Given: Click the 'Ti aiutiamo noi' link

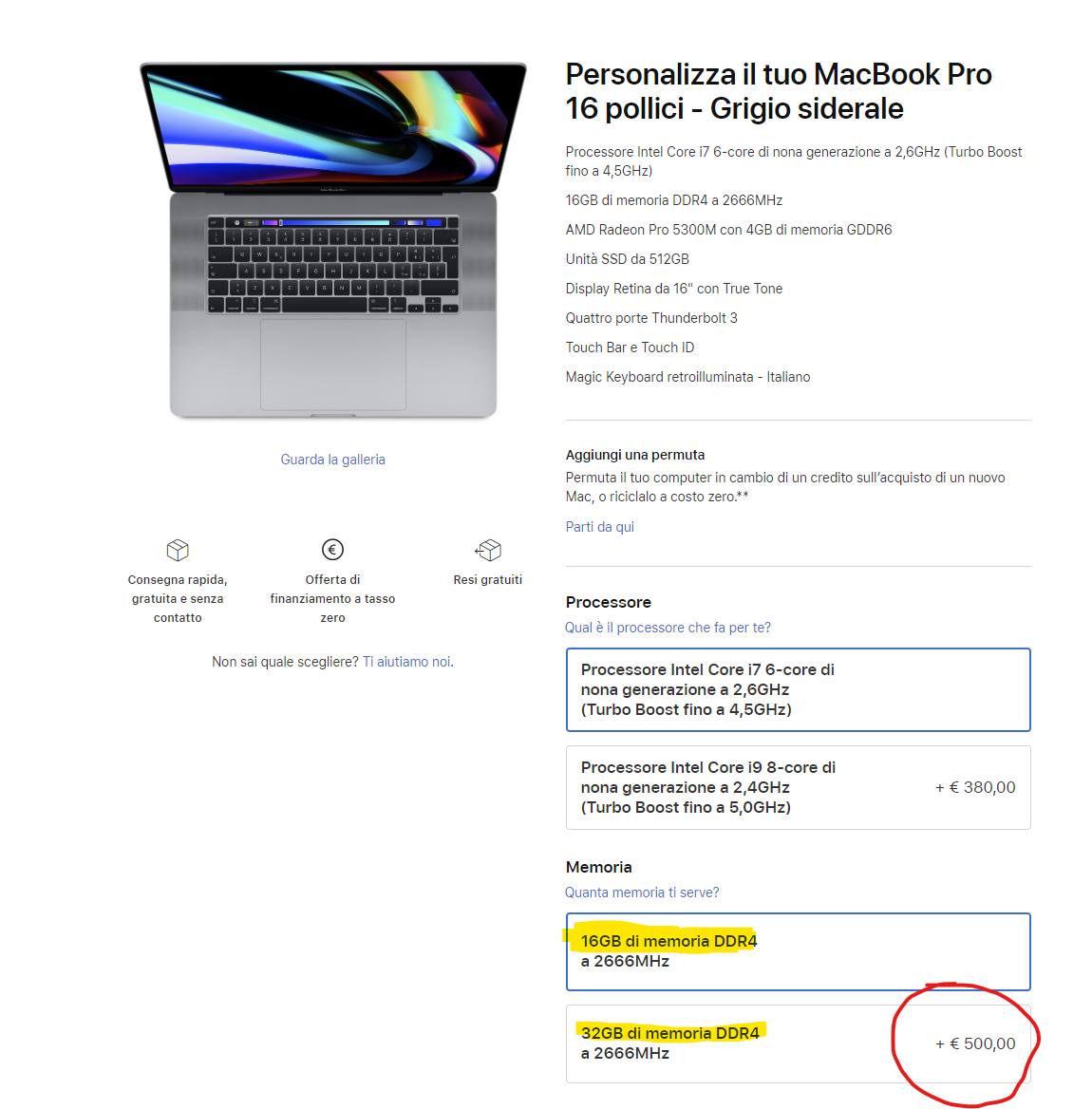Looking at the screenshot, I should (x=406, y=662).
